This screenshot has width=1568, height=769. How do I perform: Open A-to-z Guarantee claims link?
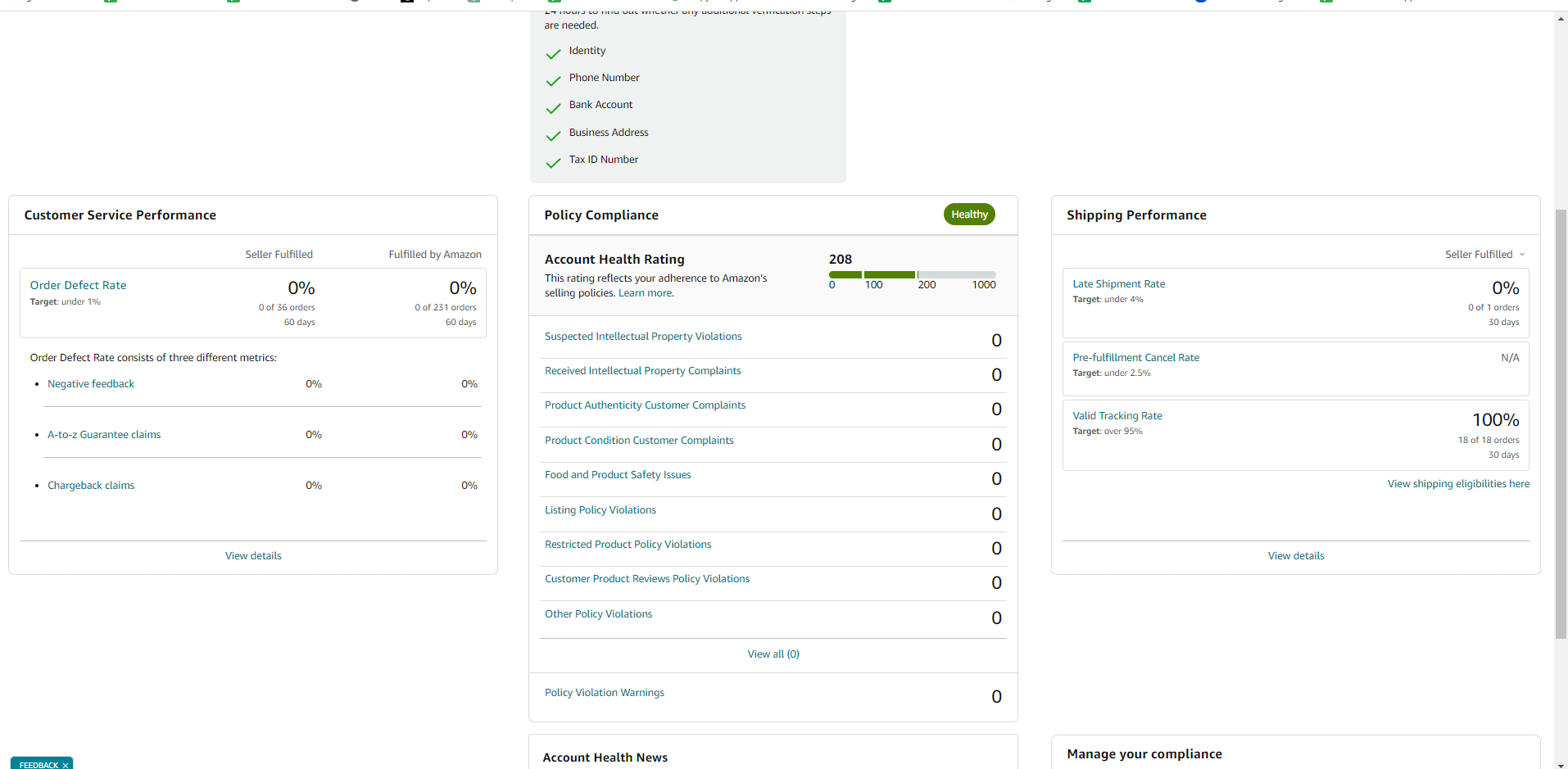(x=104, y=435)
